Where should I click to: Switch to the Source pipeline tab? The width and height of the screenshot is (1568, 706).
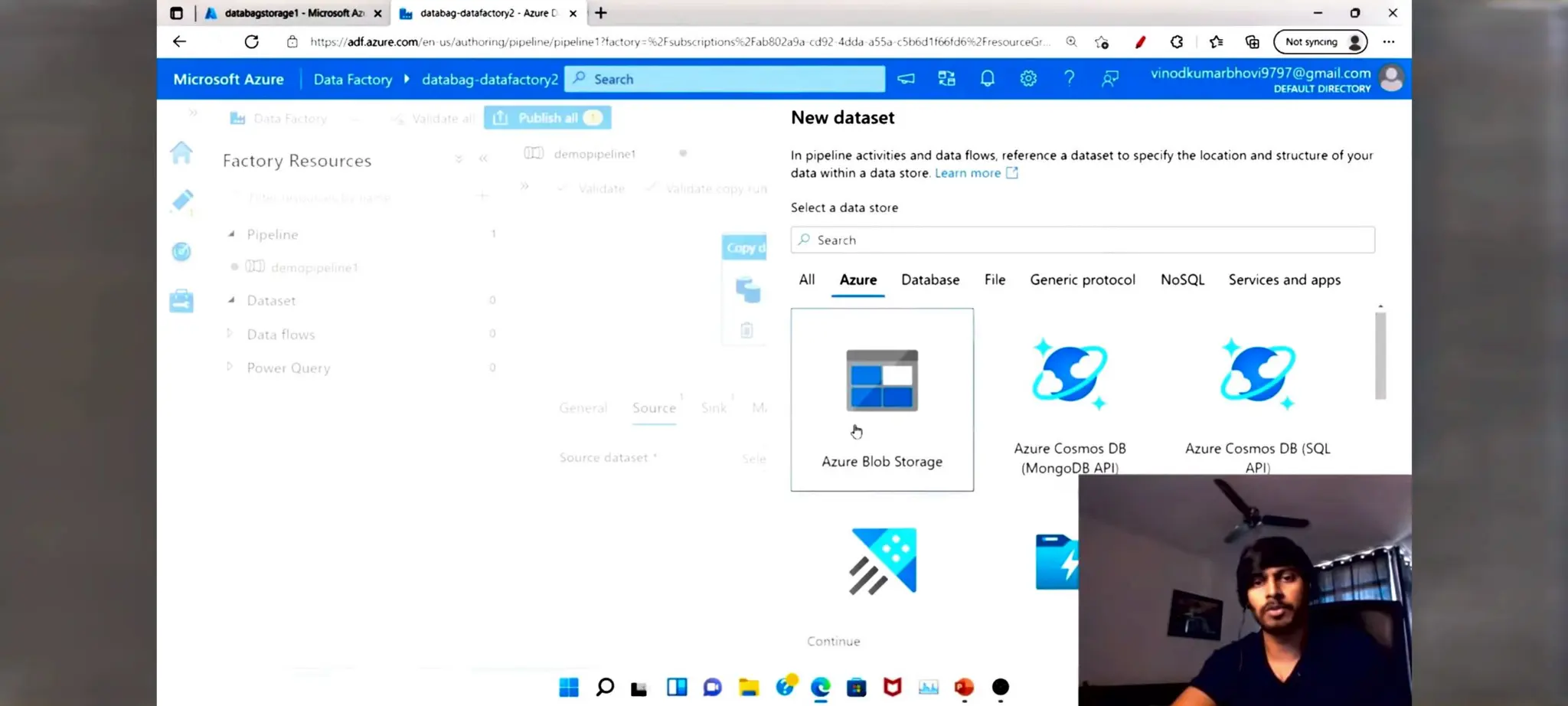coord(654,408)
